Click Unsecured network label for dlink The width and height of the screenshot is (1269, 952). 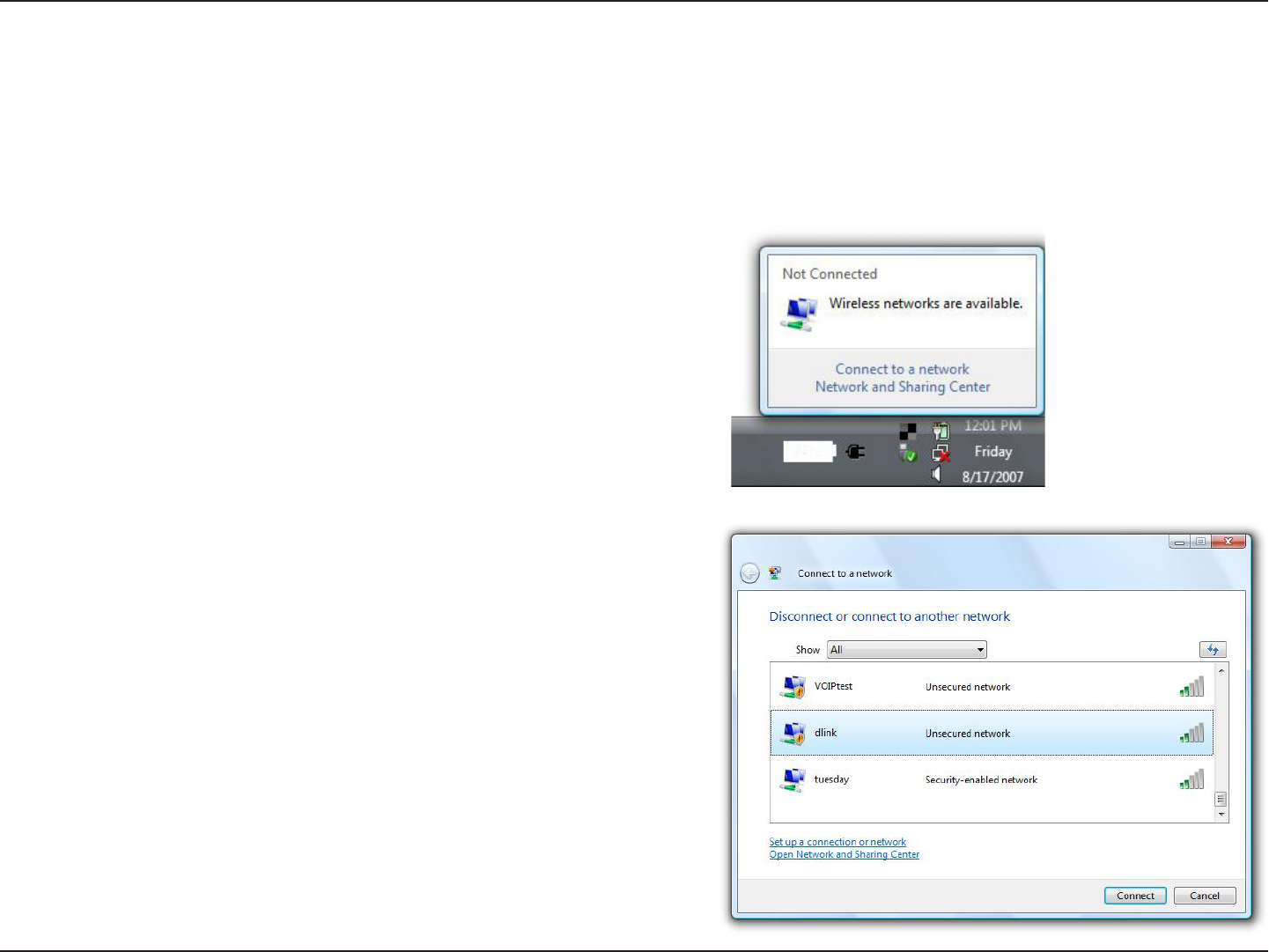click(x=968, y=734)
